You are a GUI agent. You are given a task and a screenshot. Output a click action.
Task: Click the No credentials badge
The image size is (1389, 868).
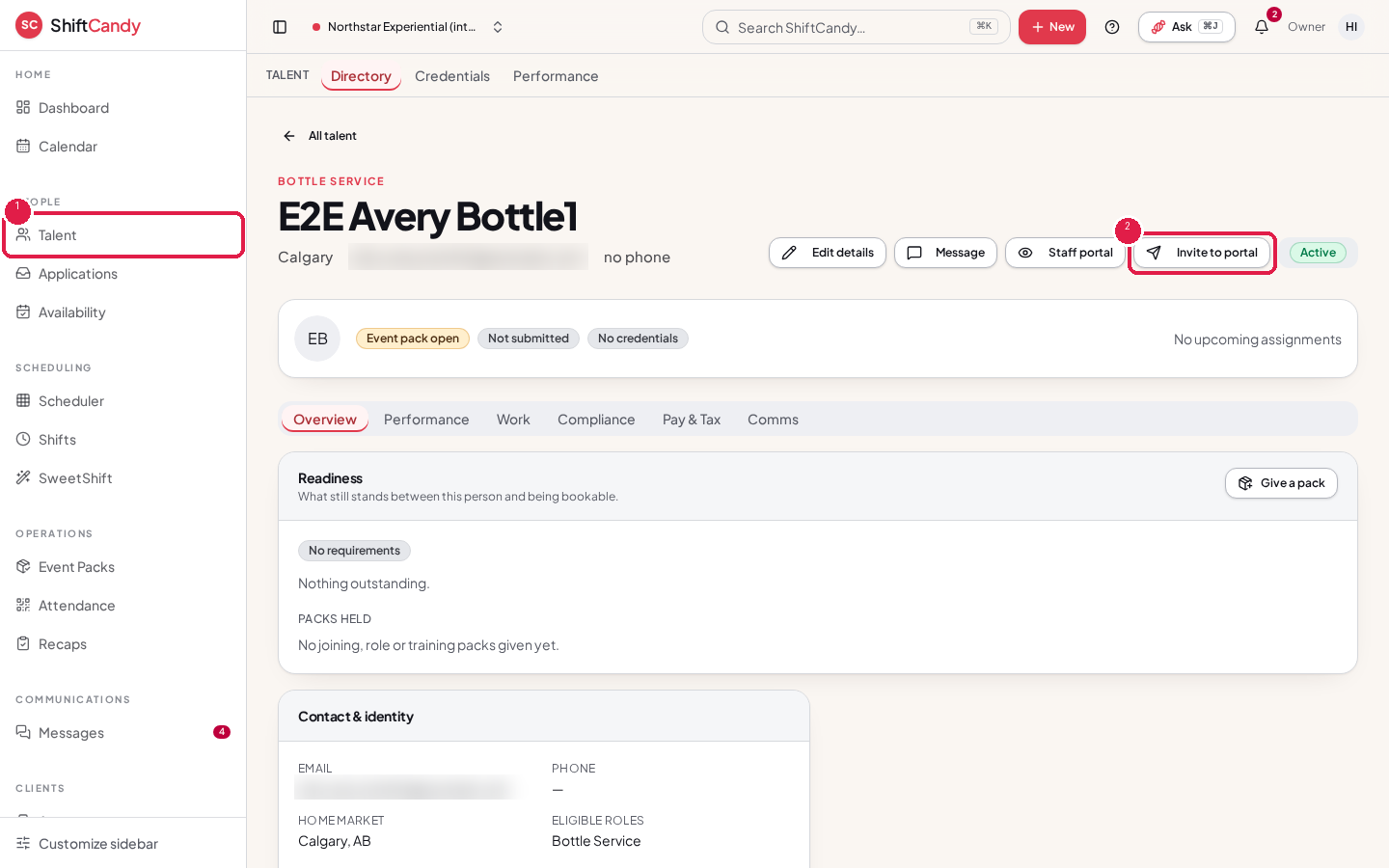click(638, 339)
